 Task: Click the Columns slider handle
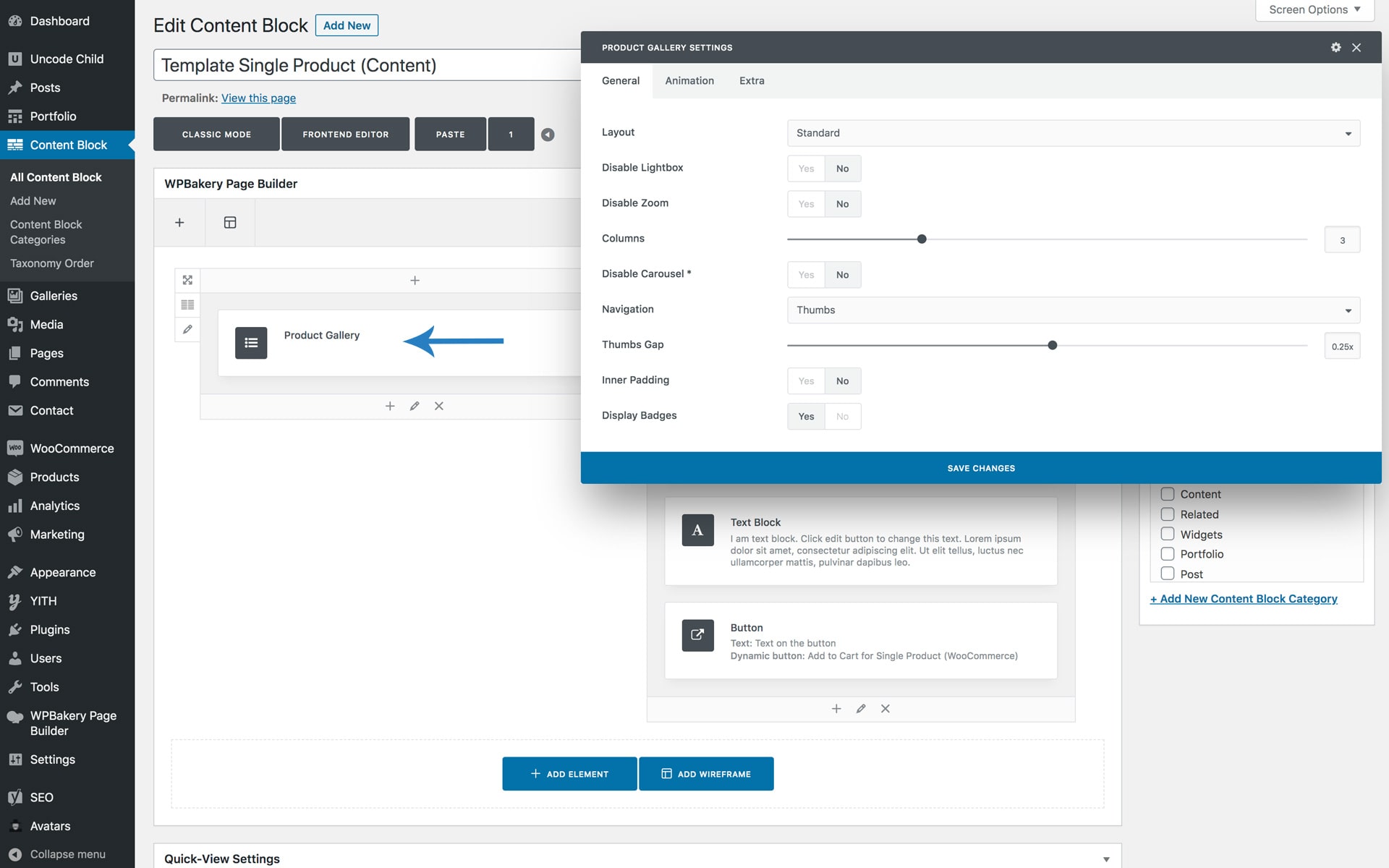[x=922, y=239]
